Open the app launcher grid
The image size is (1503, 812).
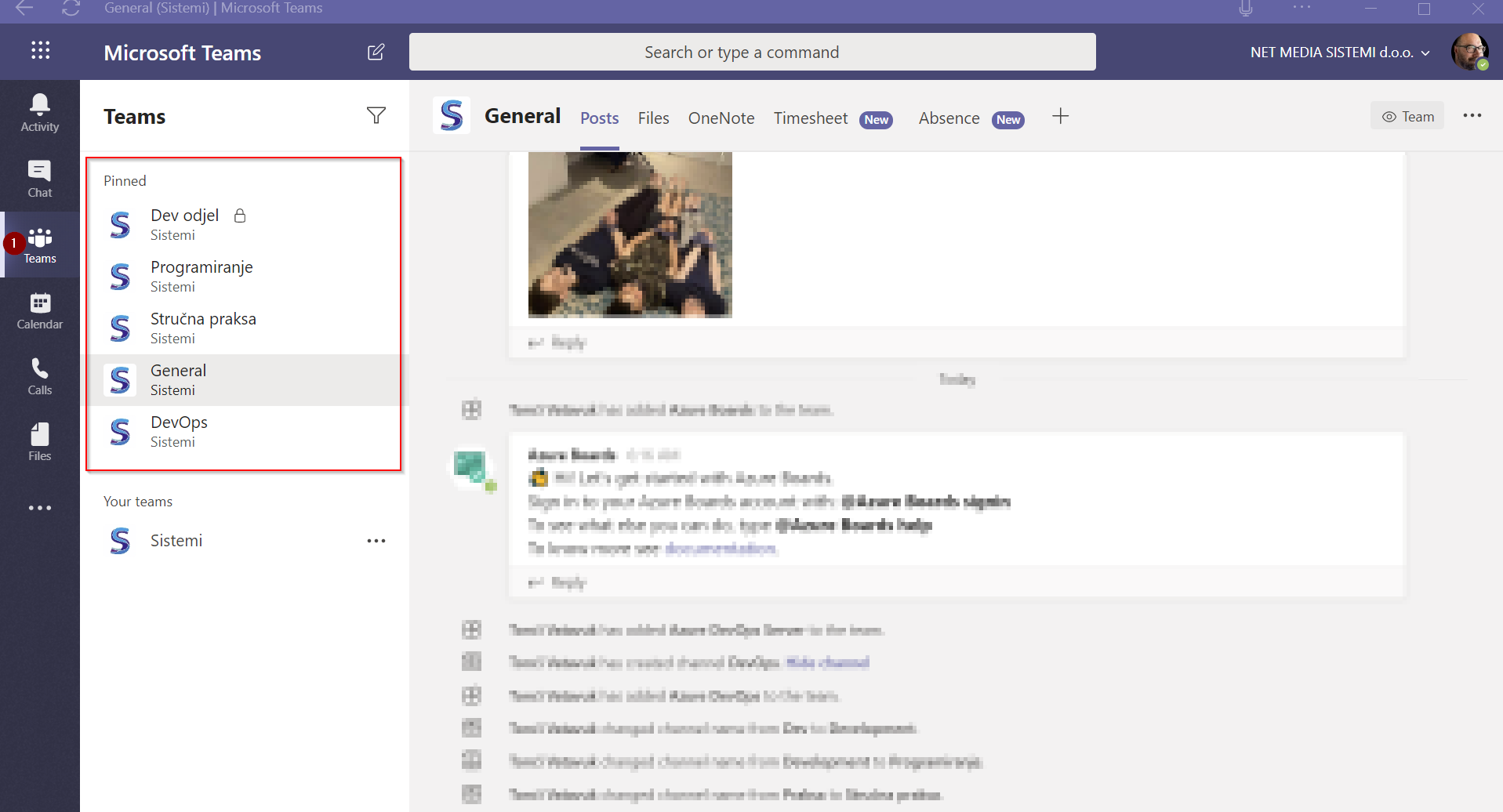point(40,51)
